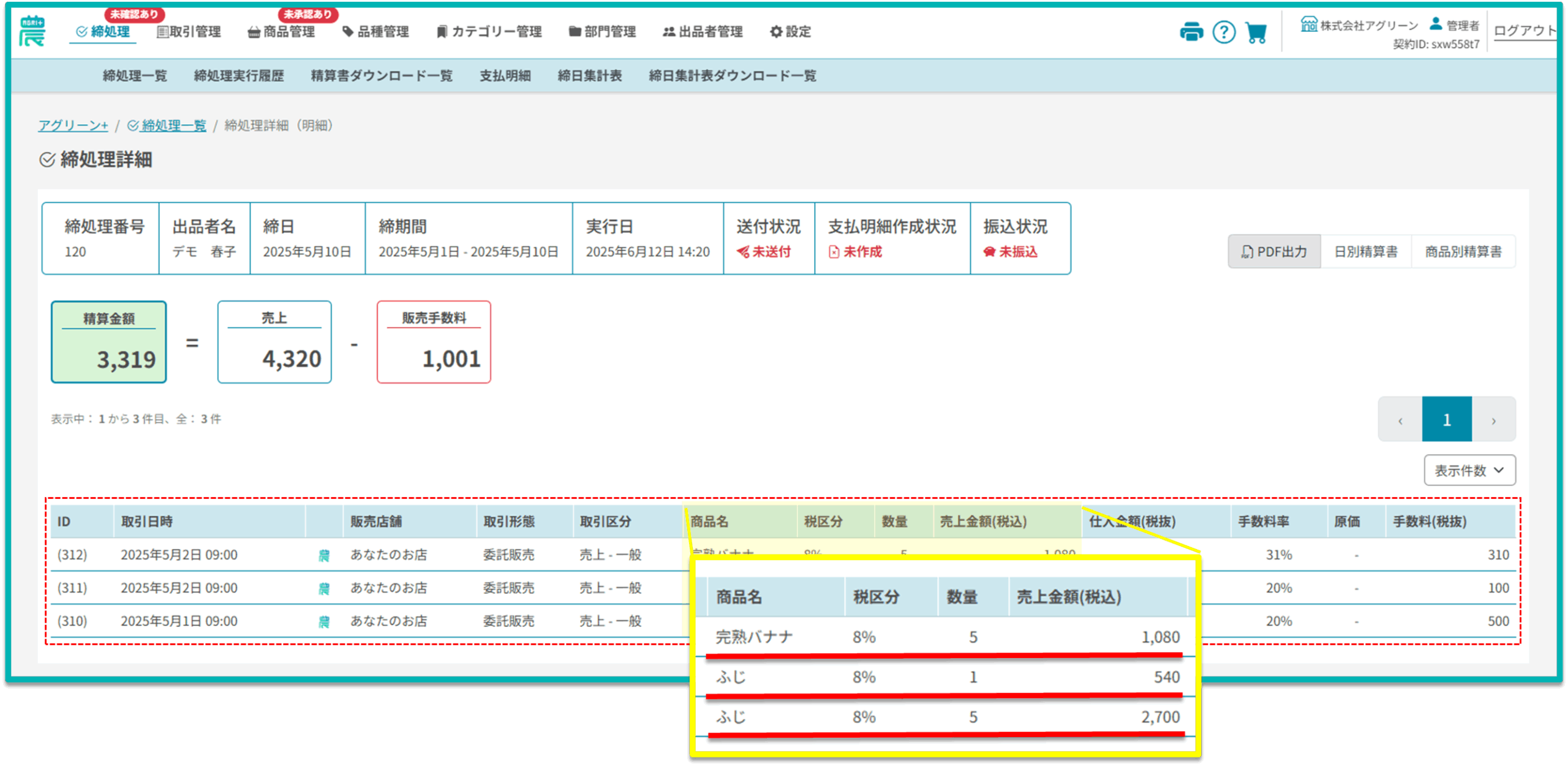
Task: Click transaction ID (310)
Action: [x=72, y=621]
